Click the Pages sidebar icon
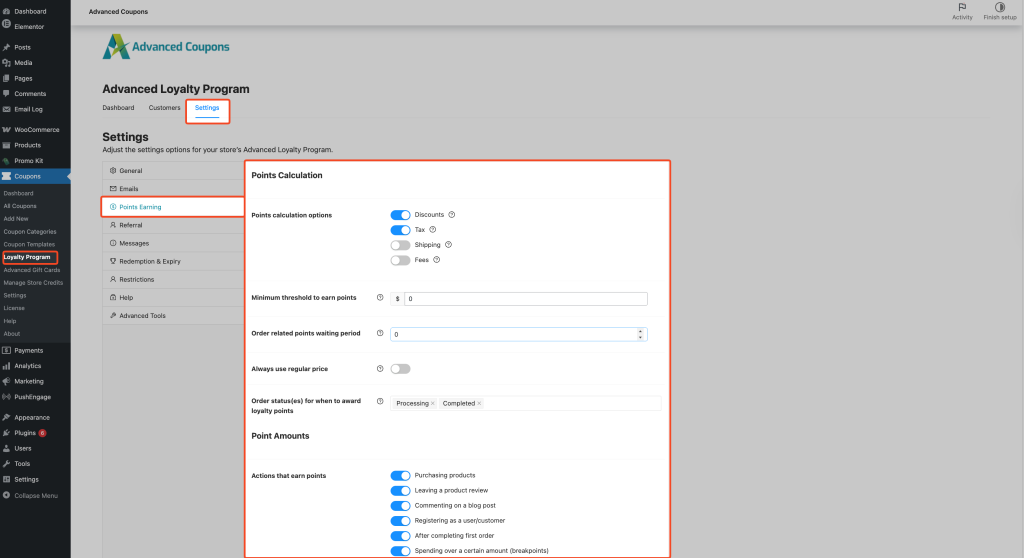This screenshot has width=1024, height=558. click(x=7, y=78)
